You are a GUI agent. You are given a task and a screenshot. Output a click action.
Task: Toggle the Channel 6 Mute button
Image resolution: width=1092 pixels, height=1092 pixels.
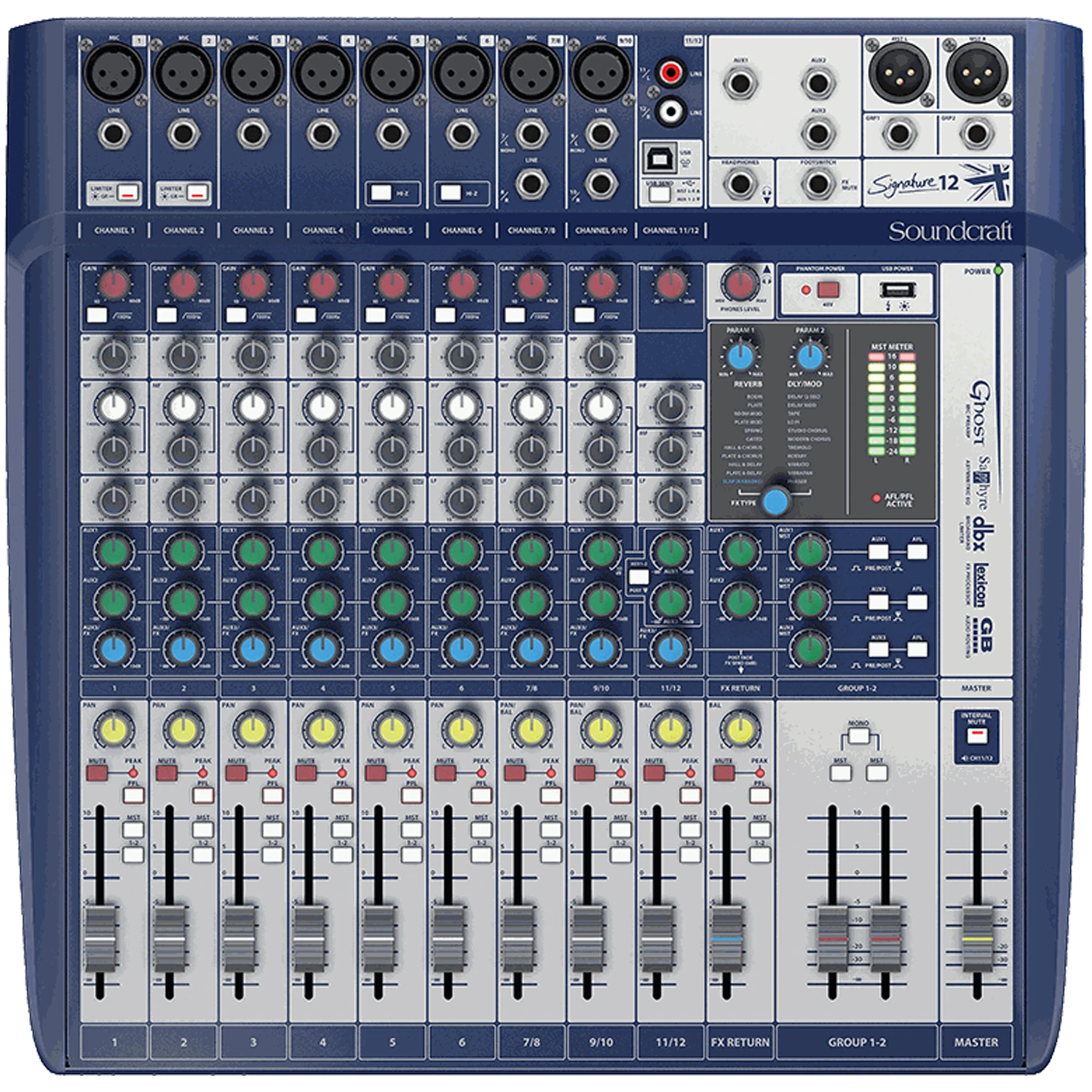point(446,773)
